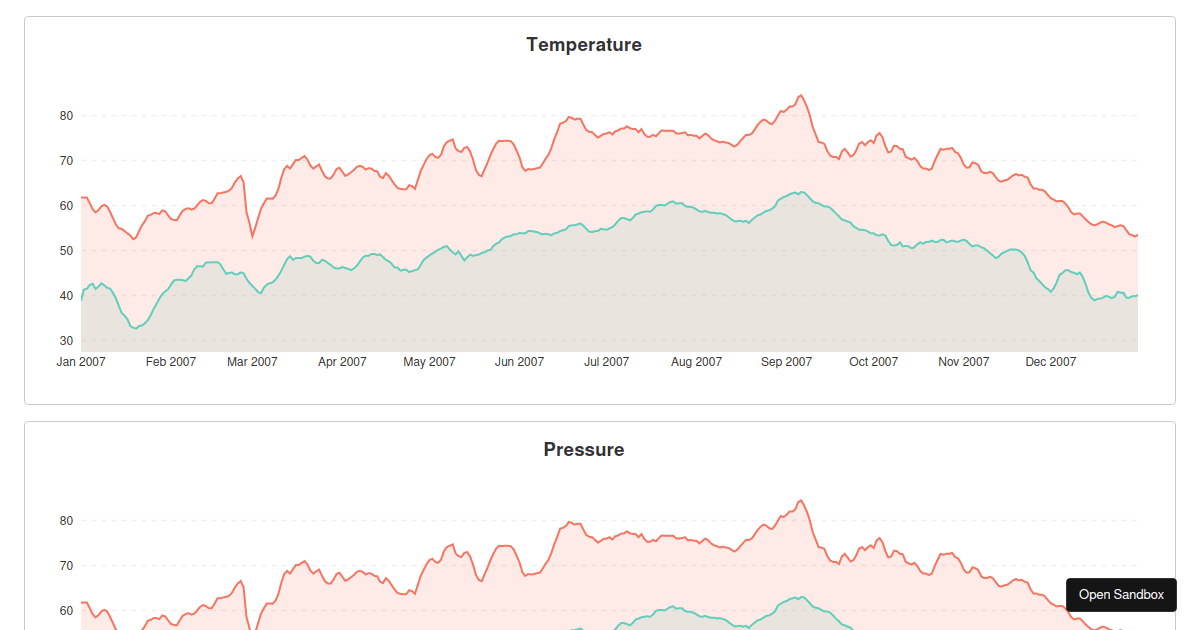Select the Jul 2007 x-axis label
This screenshot has width=1200, height=630.
[607, 362]
